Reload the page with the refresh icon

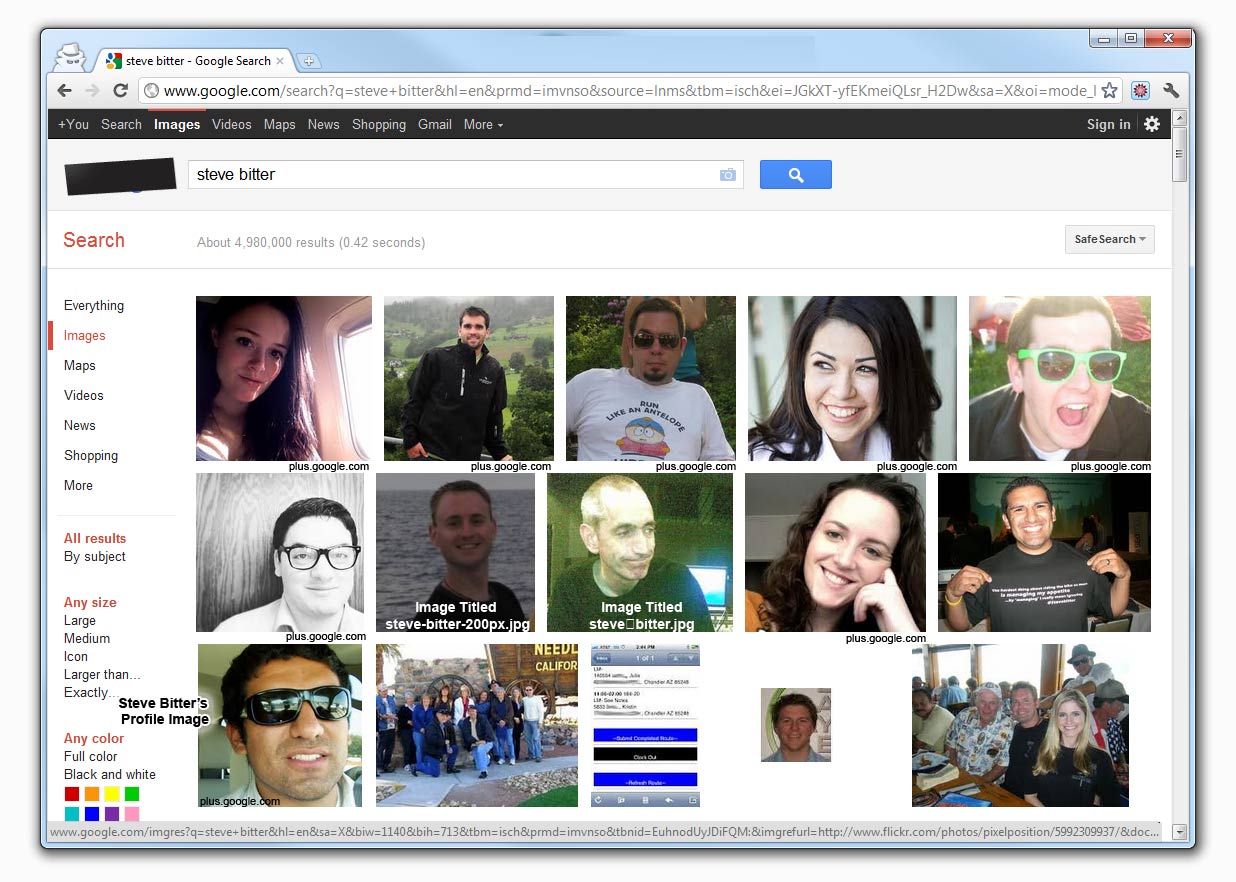[120, 91]
